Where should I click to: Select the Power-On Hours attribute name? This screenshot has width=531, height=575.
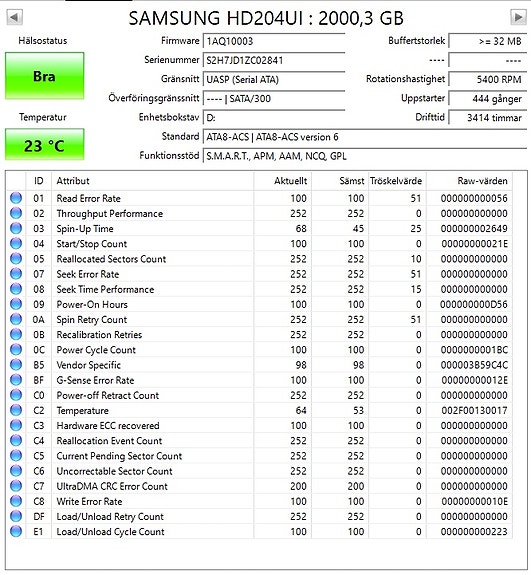(x=92, y=304)
